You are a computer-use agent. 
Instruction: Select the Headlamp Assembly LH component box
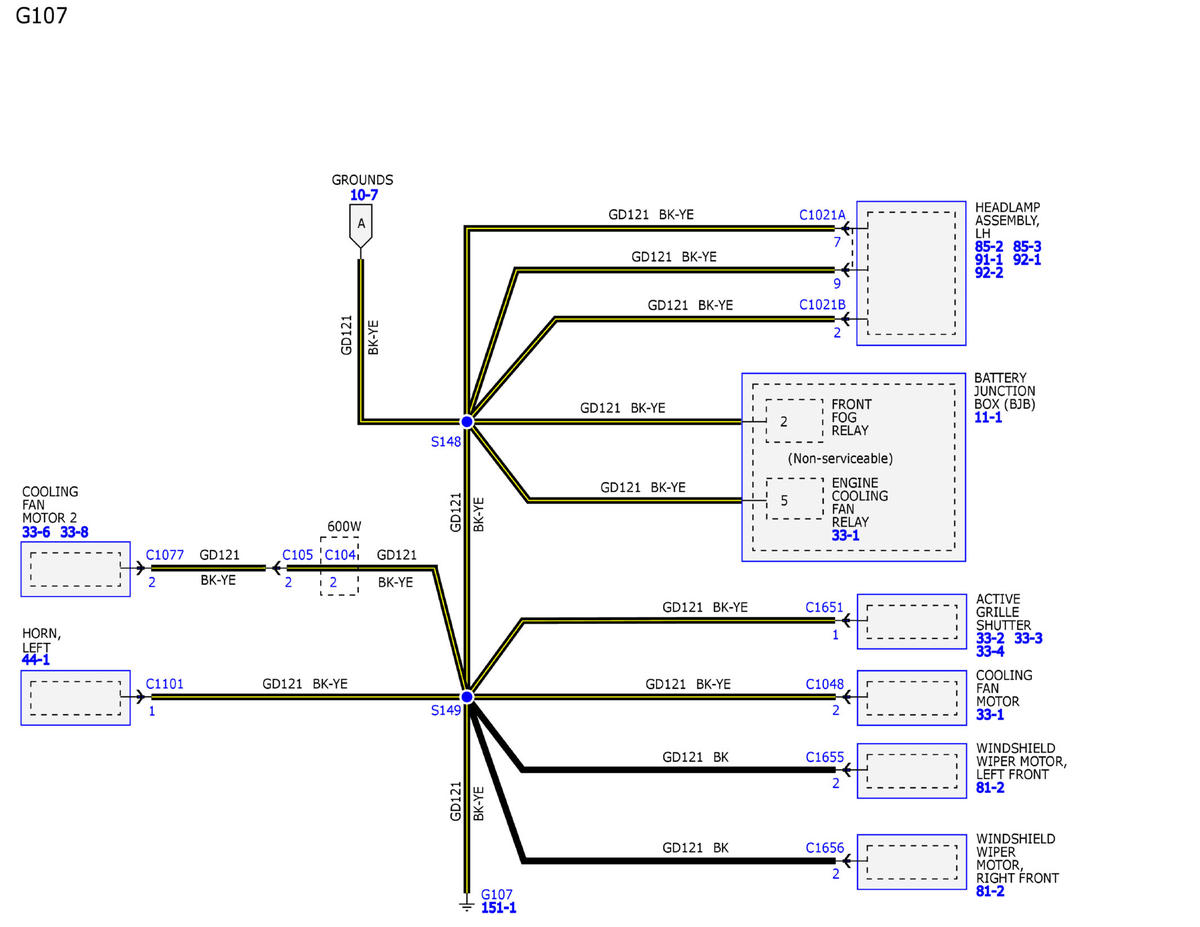(x=911, y=272)
